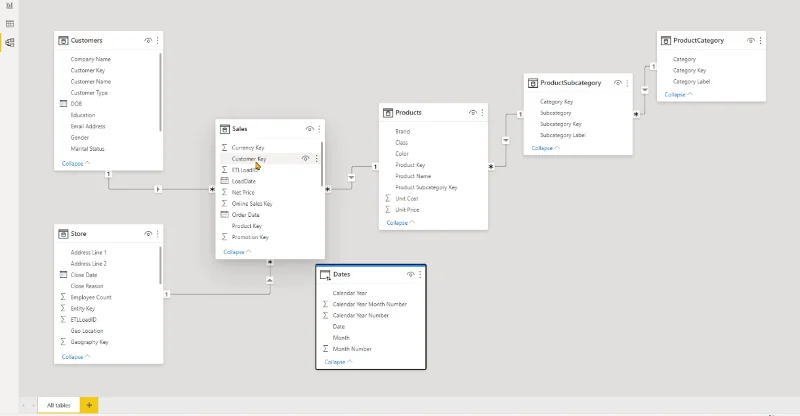
Task: Select Store-to-Sales relationship arrow
Action: 269,280
